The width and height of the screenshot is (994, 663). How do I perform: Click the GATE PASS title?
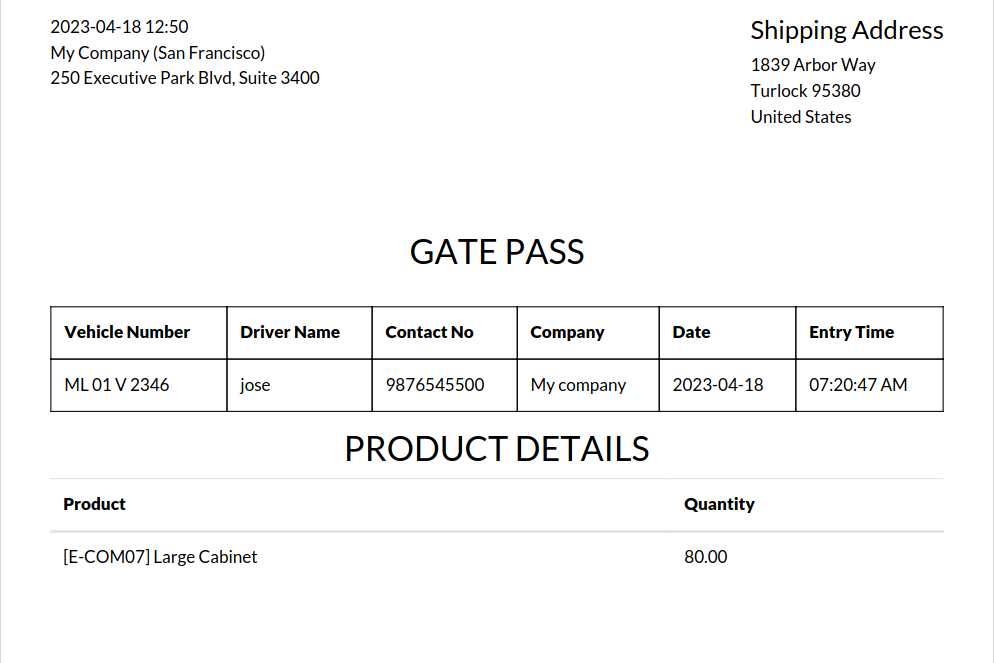tap(497, 252)
